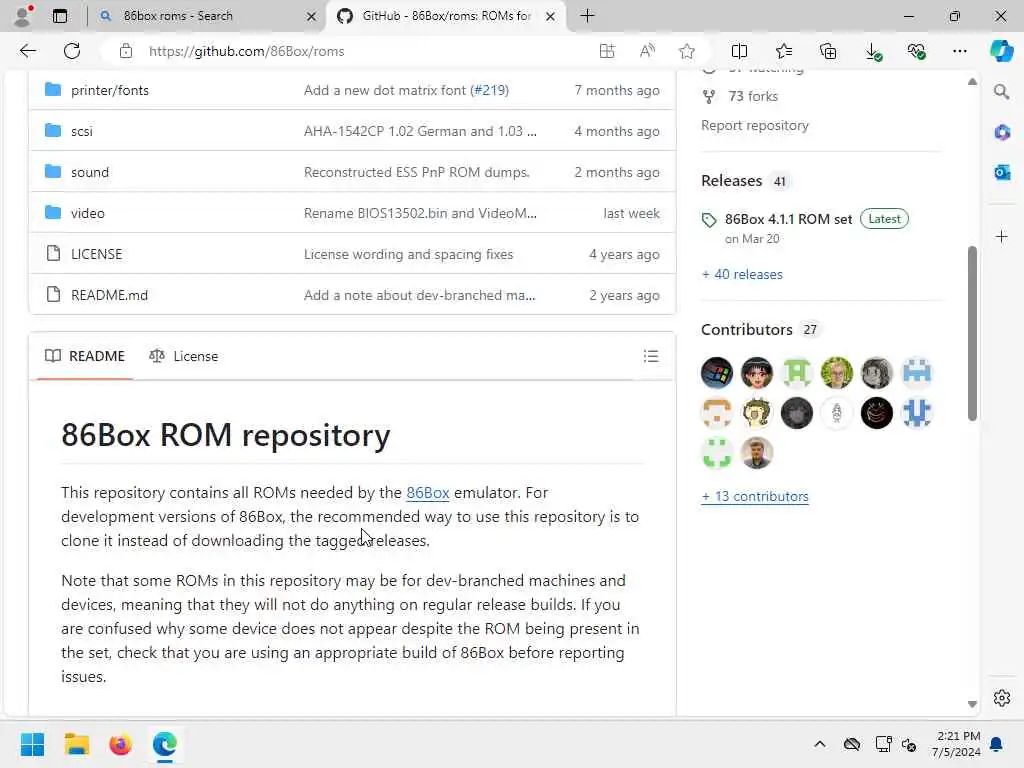The image size is (1024, 768).
Task: Open the LICENSE file
Action: click(97, 254)
